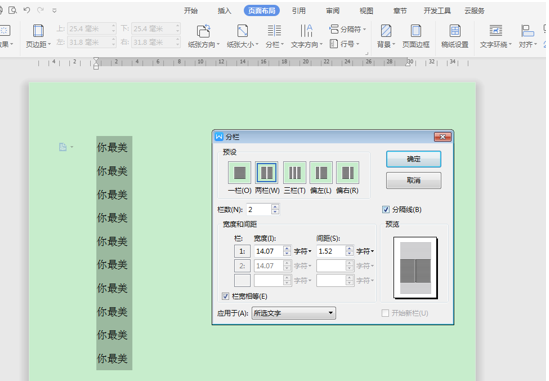The image size is (549, 381).
Task: Toggle the start new column checkbox
Action: pos(385,313)
